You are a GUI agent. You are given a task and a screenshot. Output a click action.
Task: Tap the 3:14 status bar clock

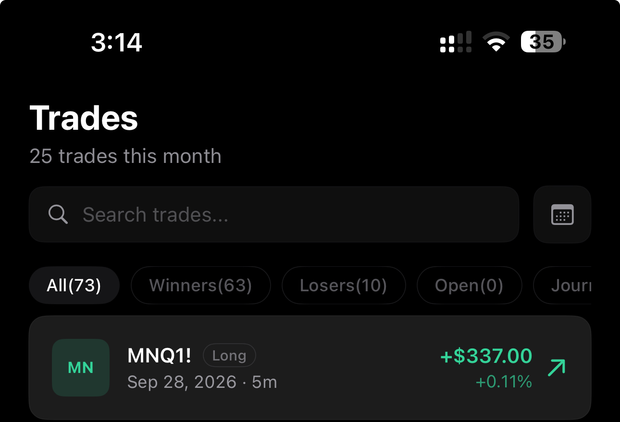pos(116,42)
